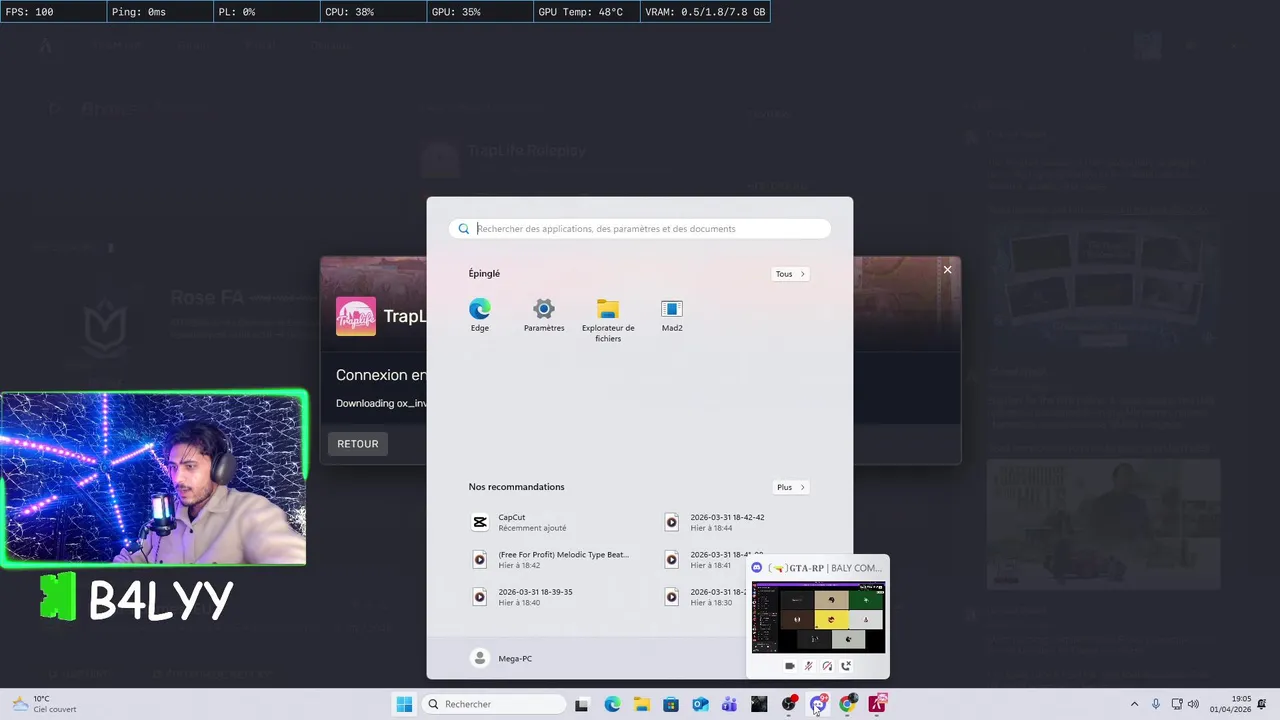Switch to Discord on the taskbar
The height and width of the screenshot is (720, 1280).
pos(818,704)
